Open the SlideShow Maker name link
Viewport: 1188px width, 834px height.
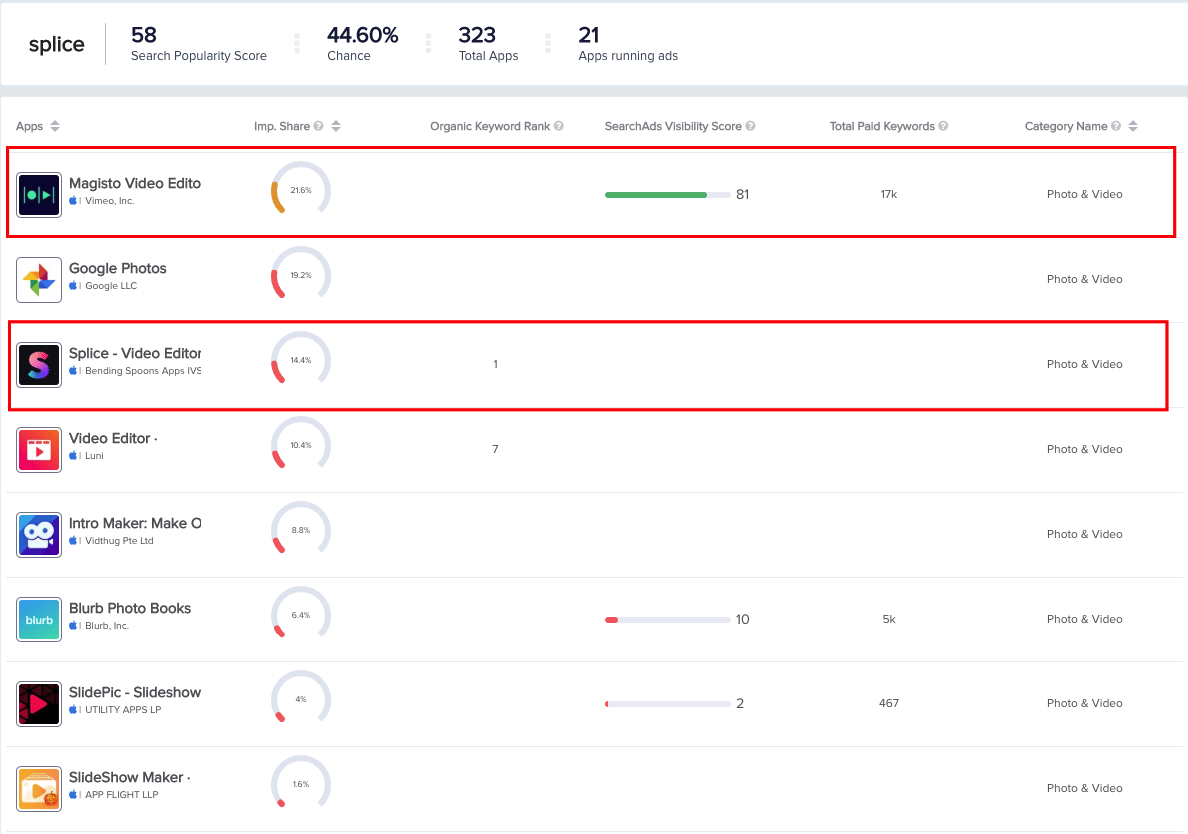[x=130, y=777]
